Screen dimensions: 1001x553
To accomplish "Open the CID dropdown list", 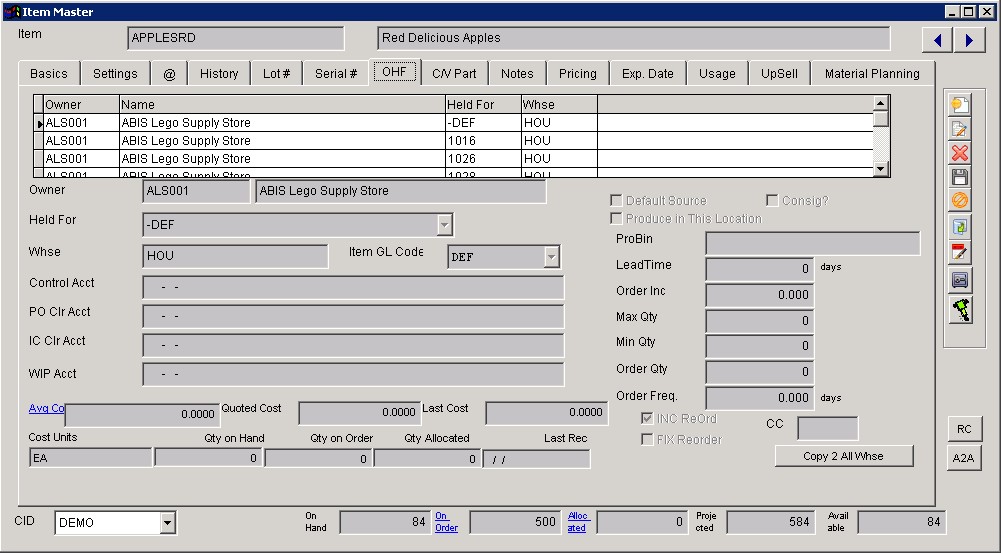I will tap(167, 523).
